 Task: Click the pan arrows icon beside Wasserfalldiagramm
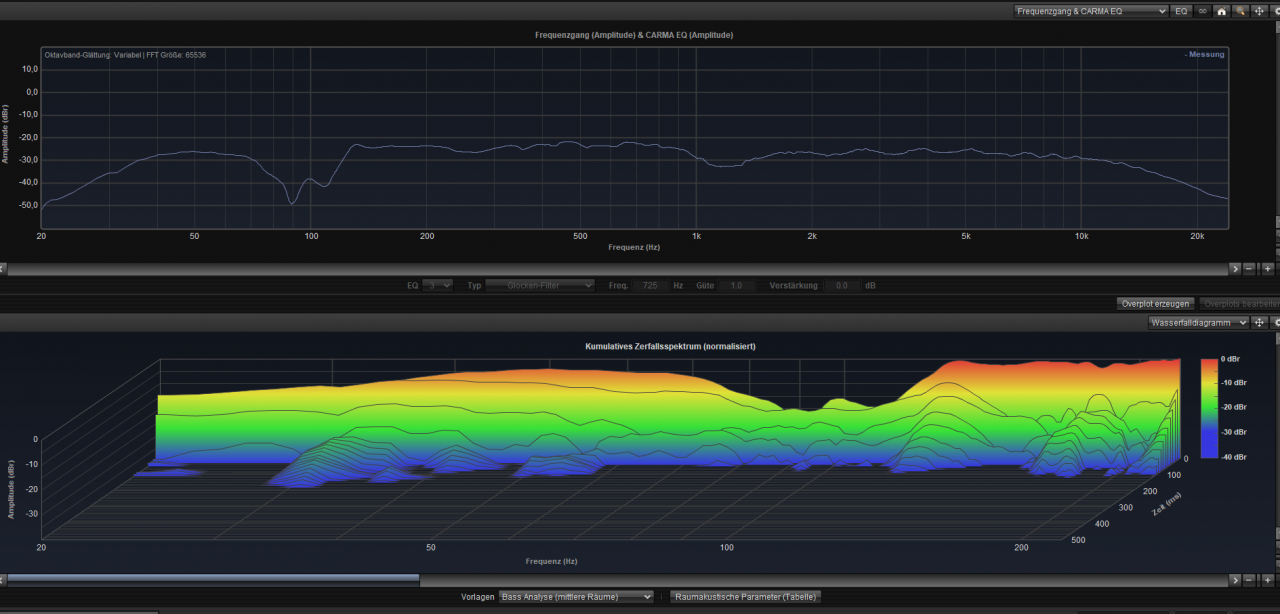(1259, 323)
